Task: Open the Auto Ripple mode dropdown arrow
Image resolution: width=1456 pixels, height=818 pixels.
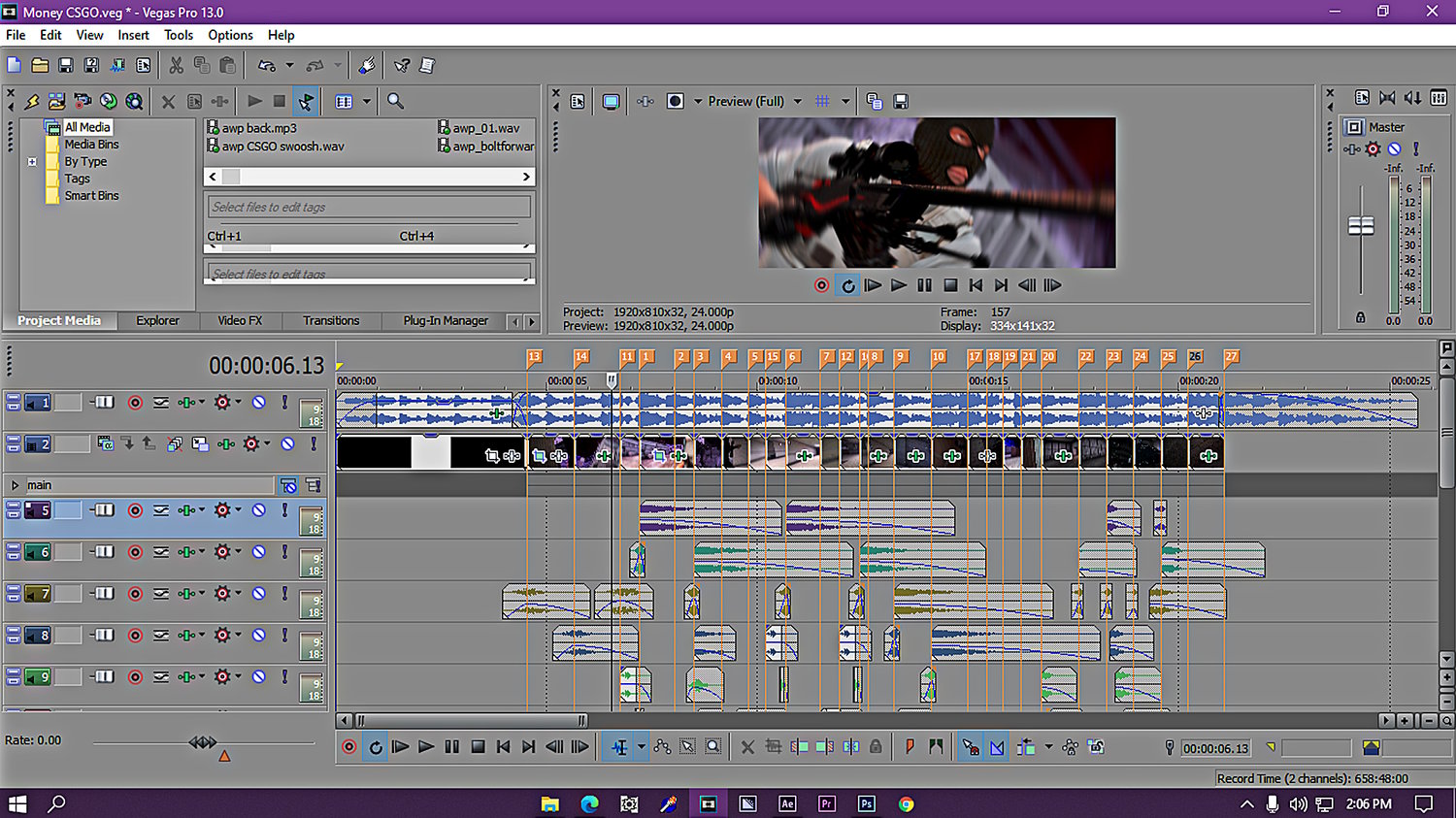Action: tap(1048, 746)
